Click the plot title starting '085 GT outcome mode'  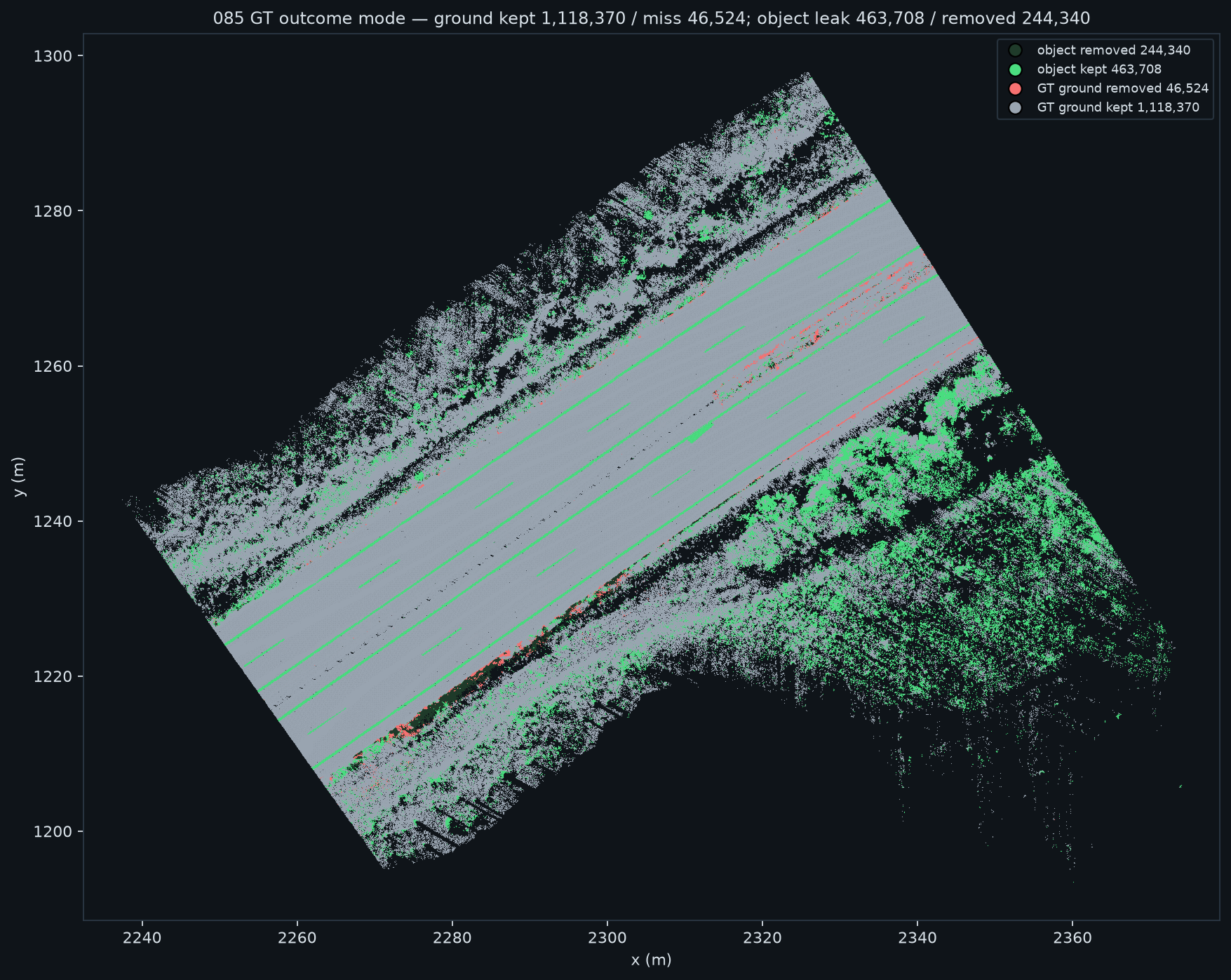(x=651, y=18)
